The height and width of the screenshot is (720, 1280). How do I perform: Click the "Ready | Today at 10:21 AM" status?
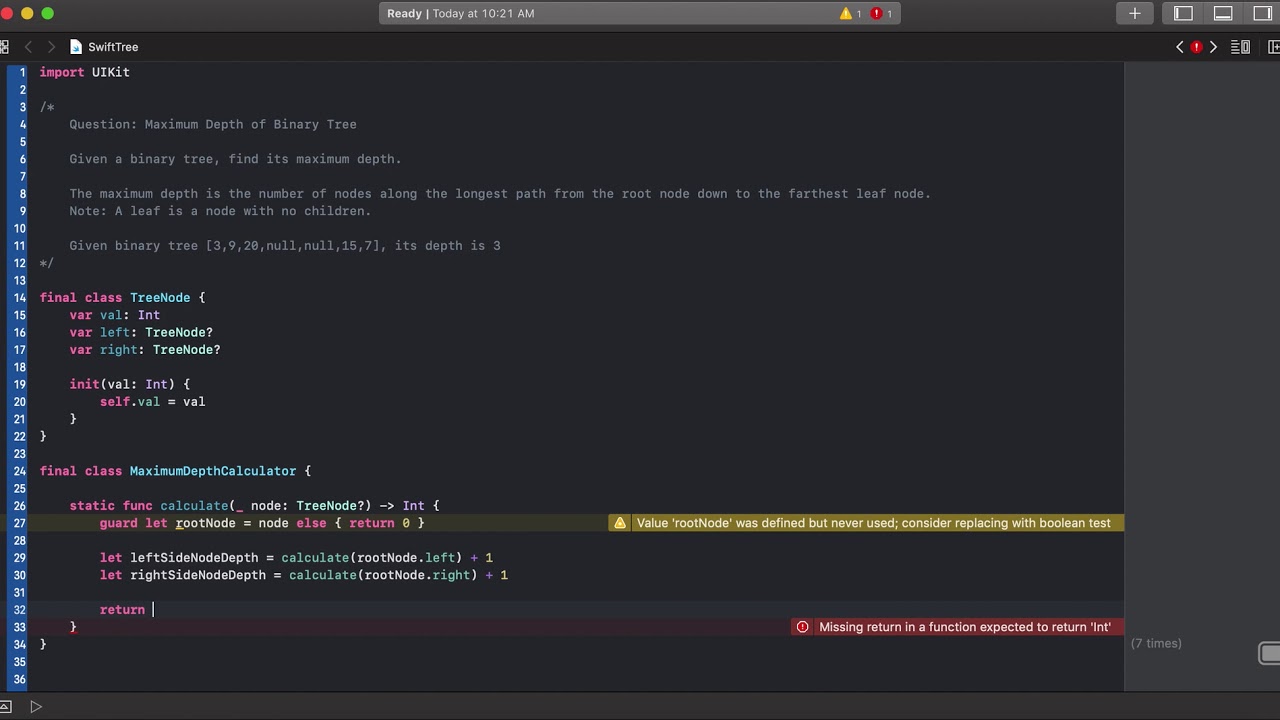pos(461,13)
